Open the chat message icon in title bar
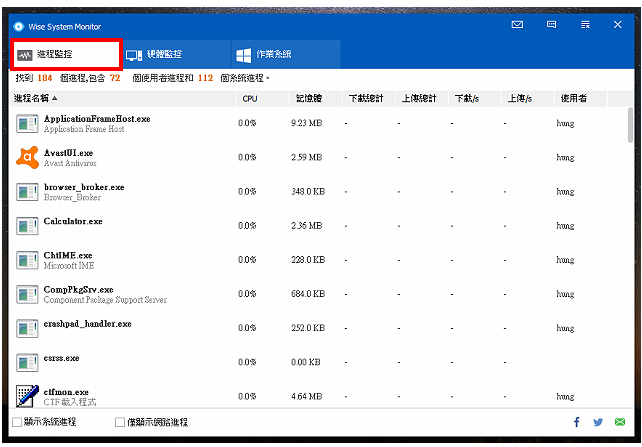This screenshot has height=447, width=642. [552, 25]
